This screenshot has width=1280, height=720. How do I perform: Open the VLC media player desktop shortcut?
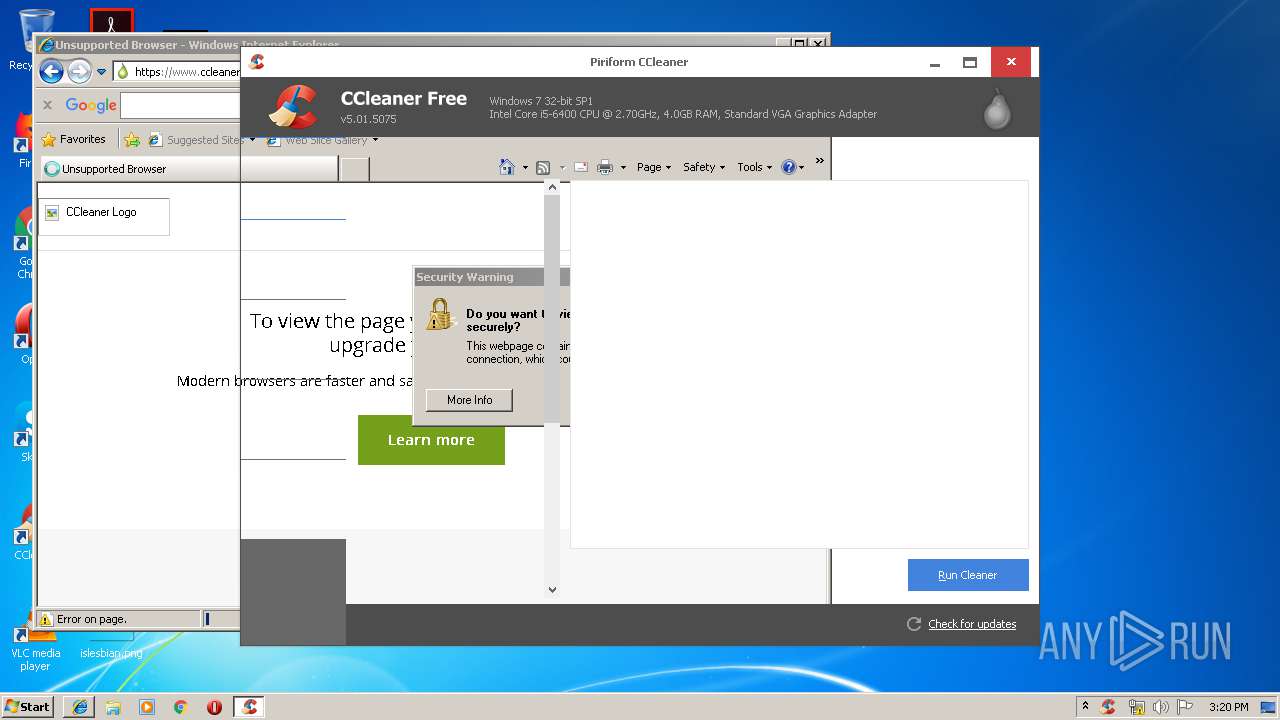point(34,647)
